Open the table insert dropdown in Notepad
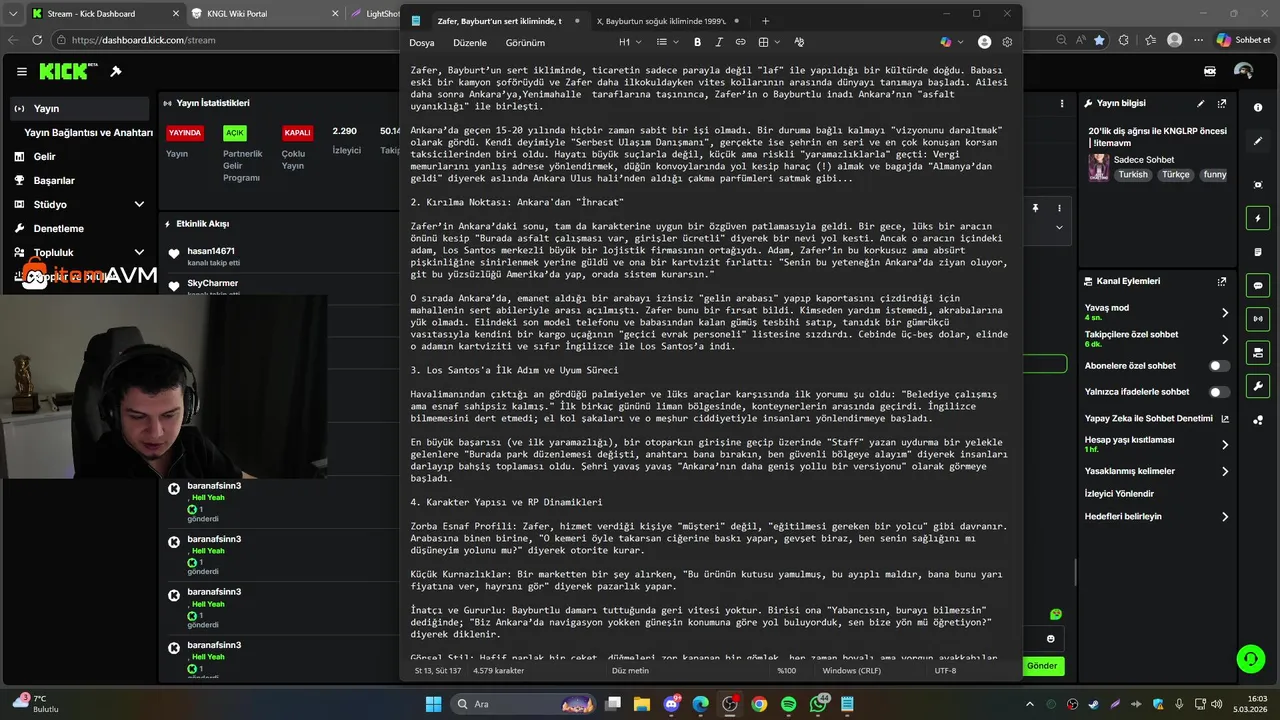 [768, 42]
